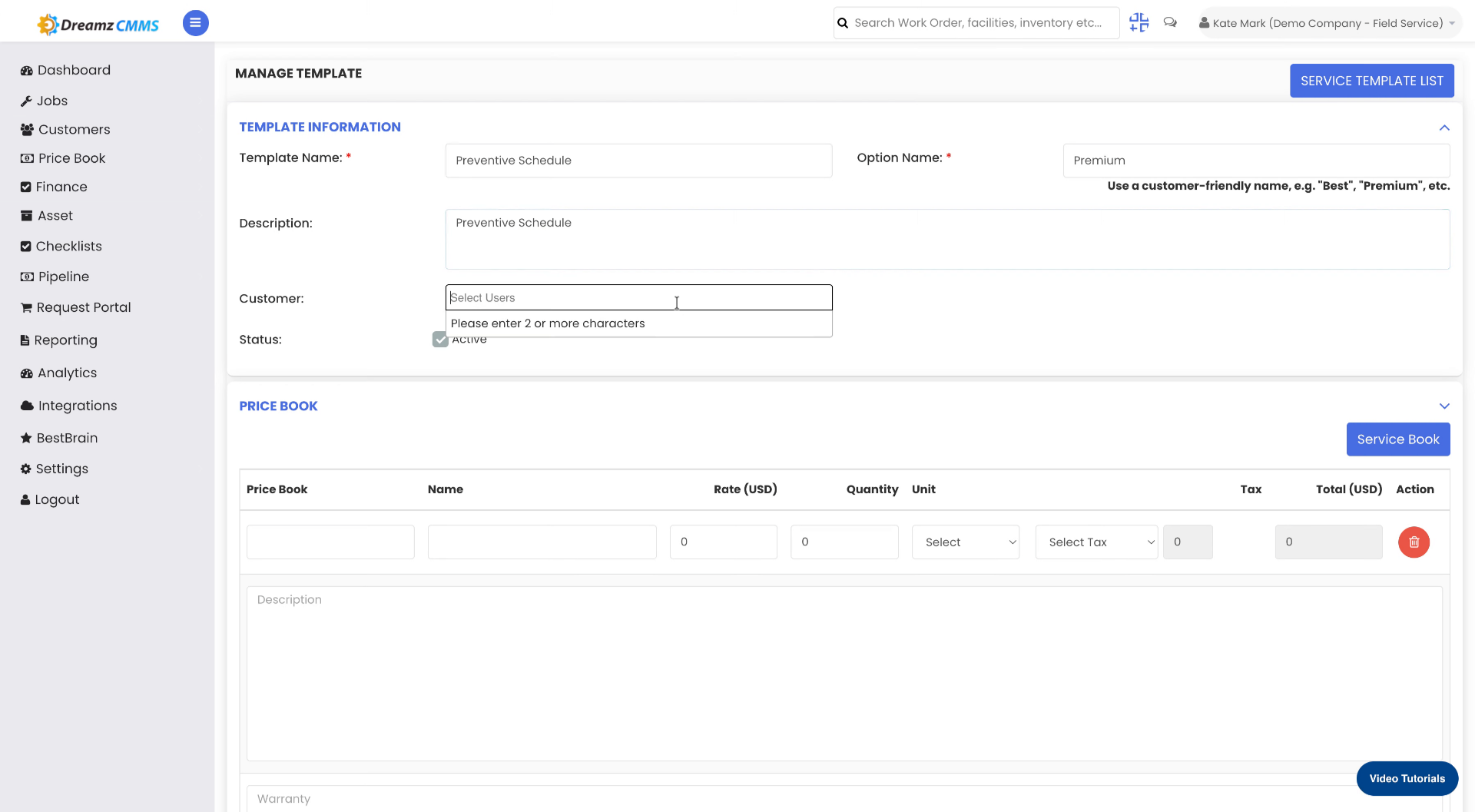Open Customers via the group icon
This screenshot has height=812, width=1475.
[x=27, y=129]
